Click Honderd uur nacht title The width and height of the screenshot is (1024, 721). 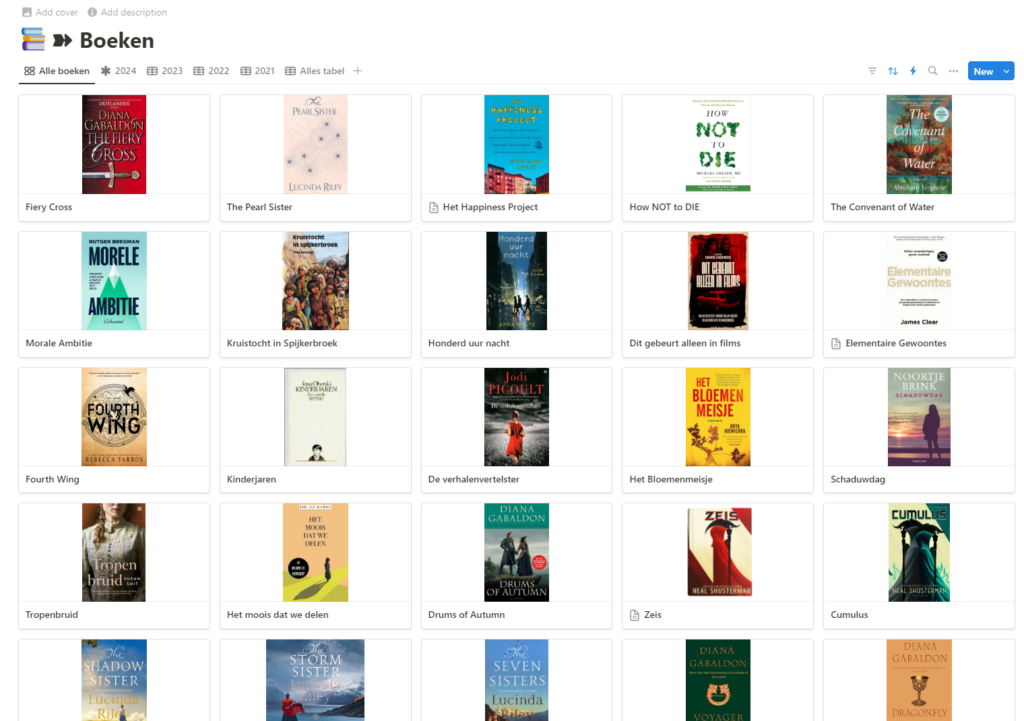click(x=469, y=344)
